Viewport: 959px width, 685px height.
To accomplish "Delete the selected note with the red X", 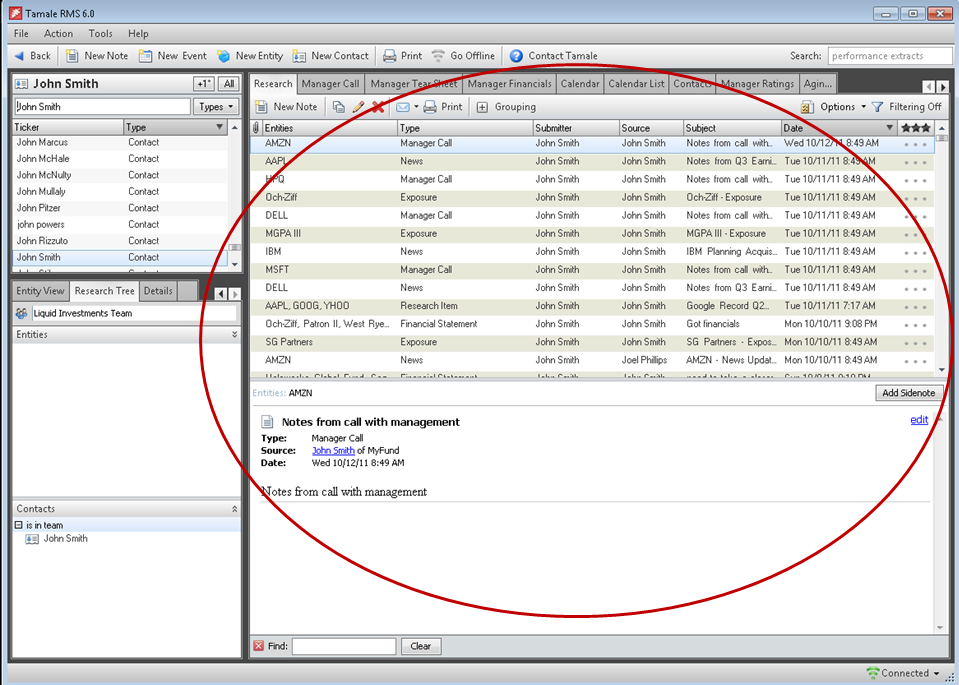I will 378,107.
